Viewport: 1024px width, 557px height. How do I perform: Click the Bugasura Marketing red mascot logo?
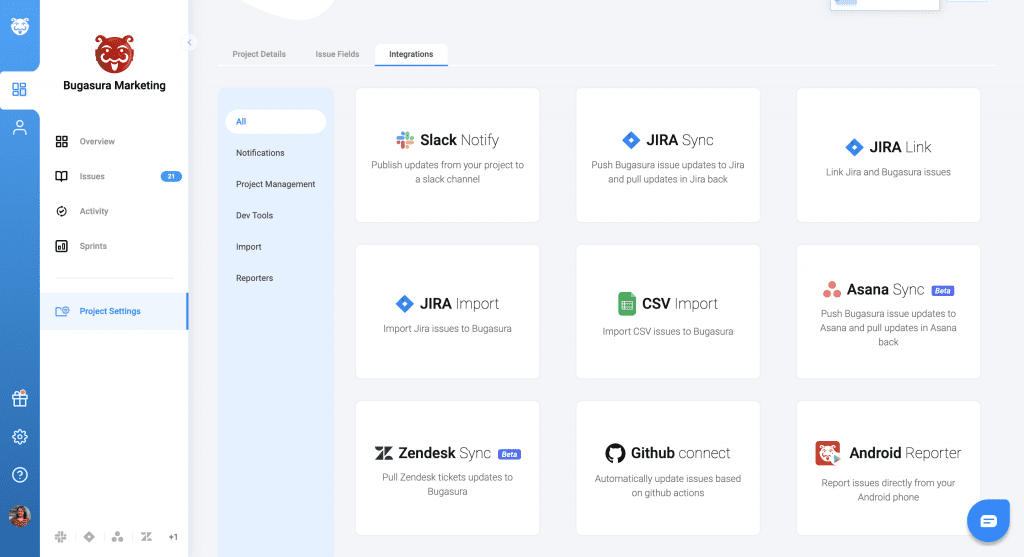click(114, 54)
